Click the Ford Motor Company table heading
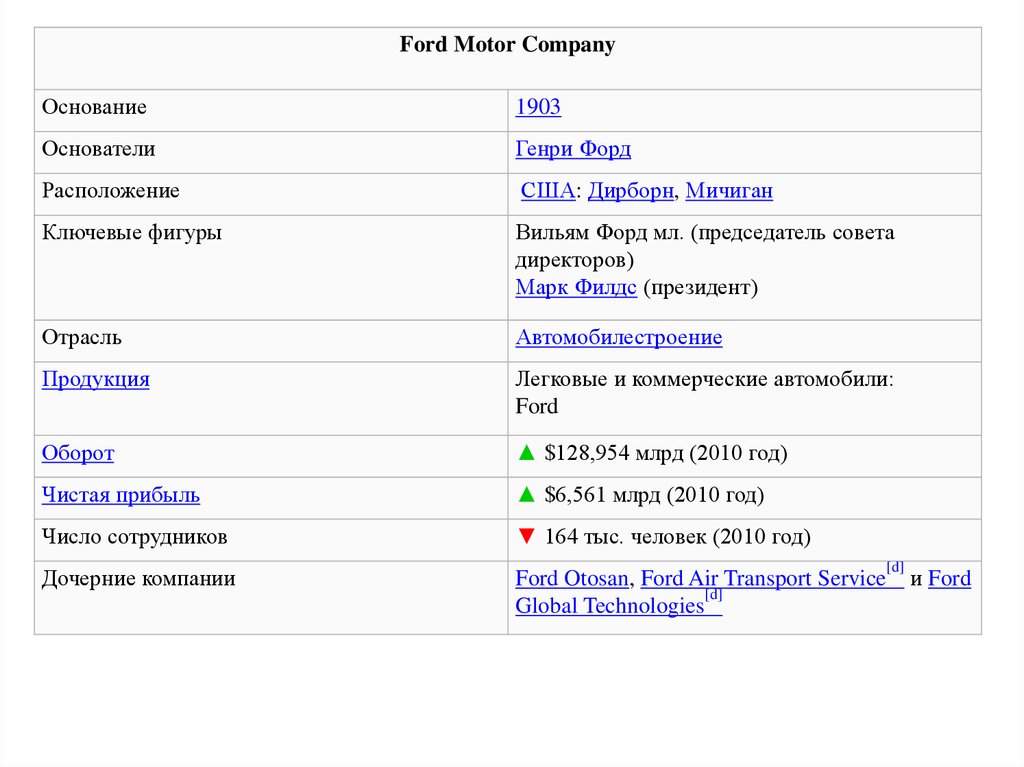This screenshot has height=767, width=1024. [x=507, y=44]
